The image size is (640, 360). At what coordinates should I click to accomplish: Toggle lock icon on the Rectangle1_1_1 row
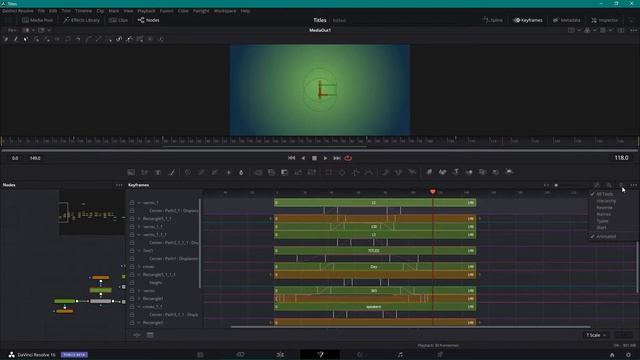[x=132, y=219]
